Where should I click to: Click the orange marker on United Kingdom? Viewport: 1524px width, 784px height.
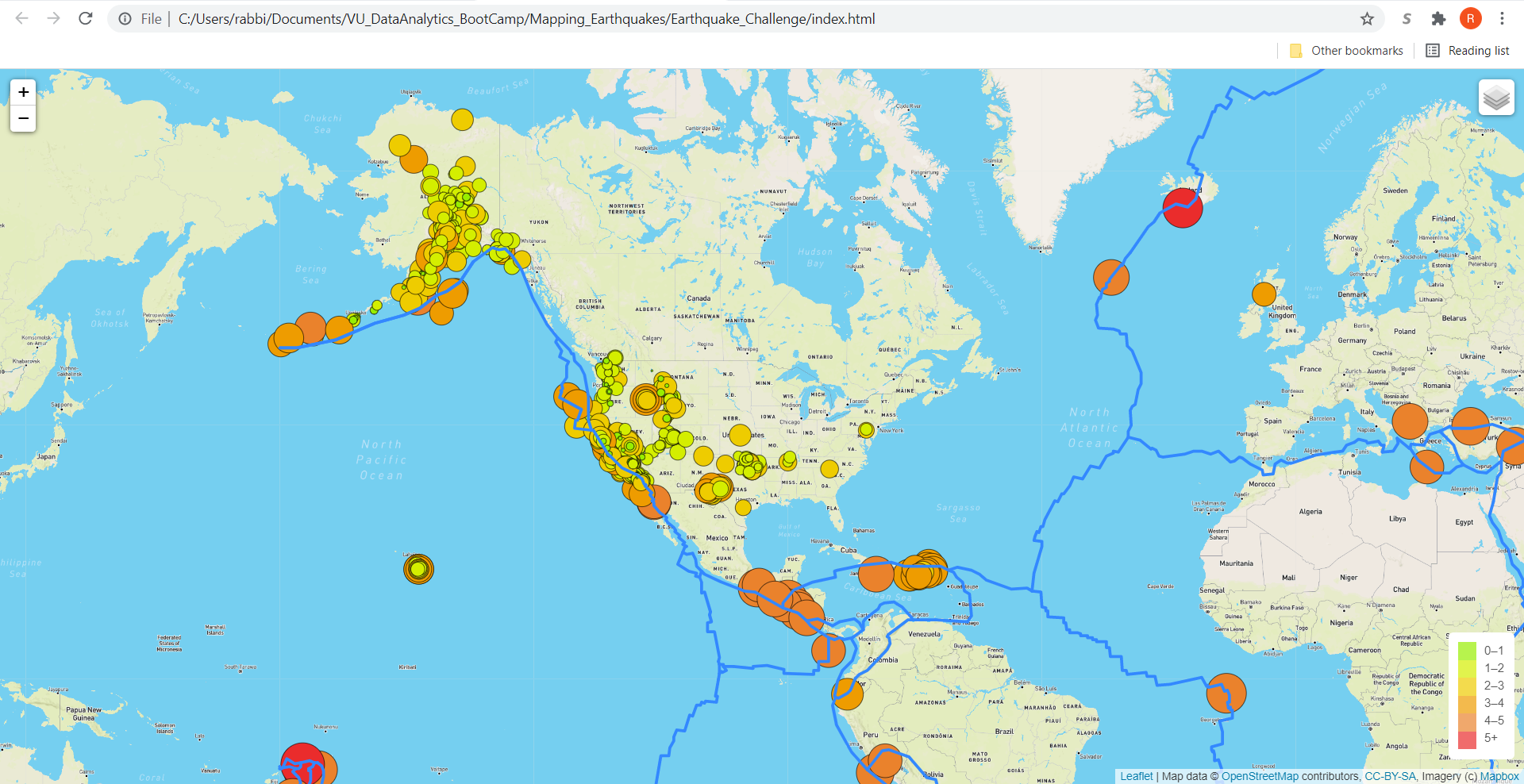1264,294
